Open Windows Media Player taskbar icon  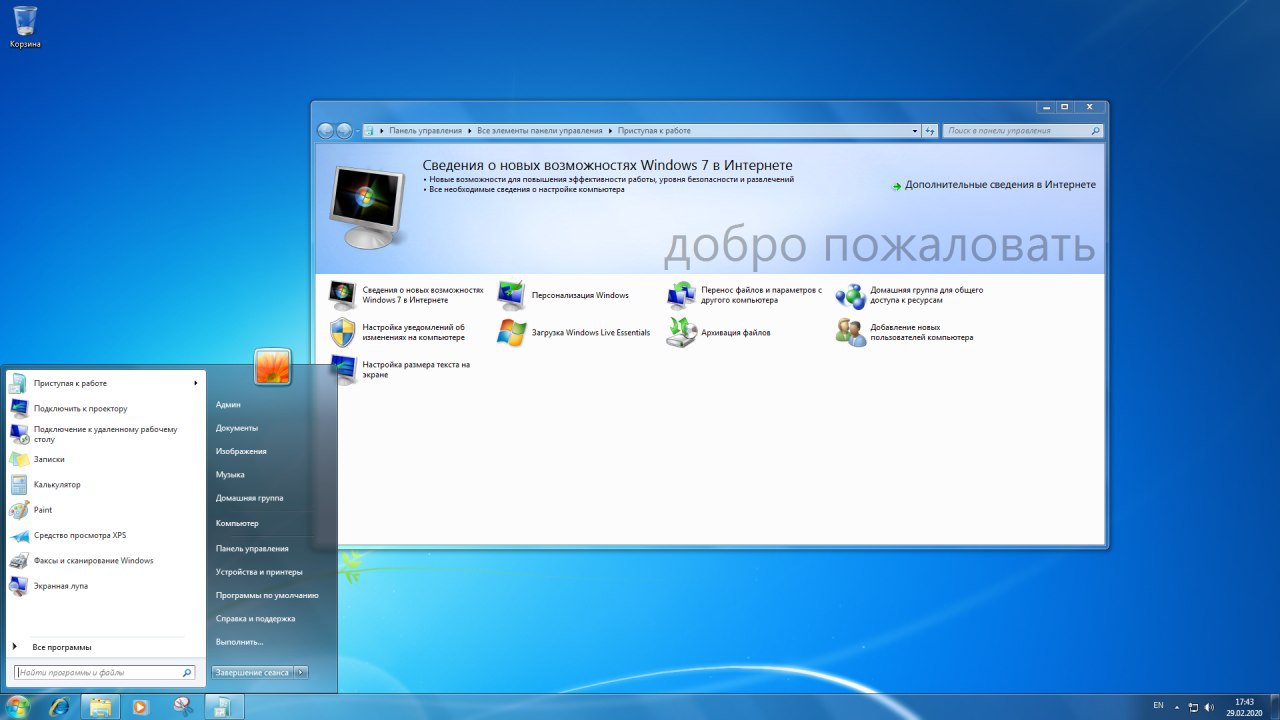point(141,706)
